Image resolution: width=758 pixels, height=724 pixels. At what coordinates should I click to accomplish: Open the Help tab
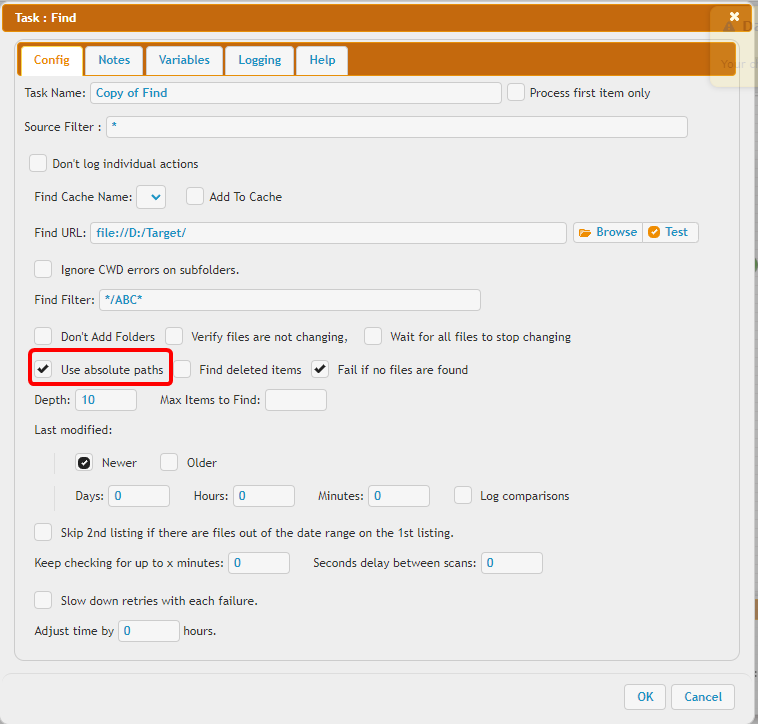(322, 60)
